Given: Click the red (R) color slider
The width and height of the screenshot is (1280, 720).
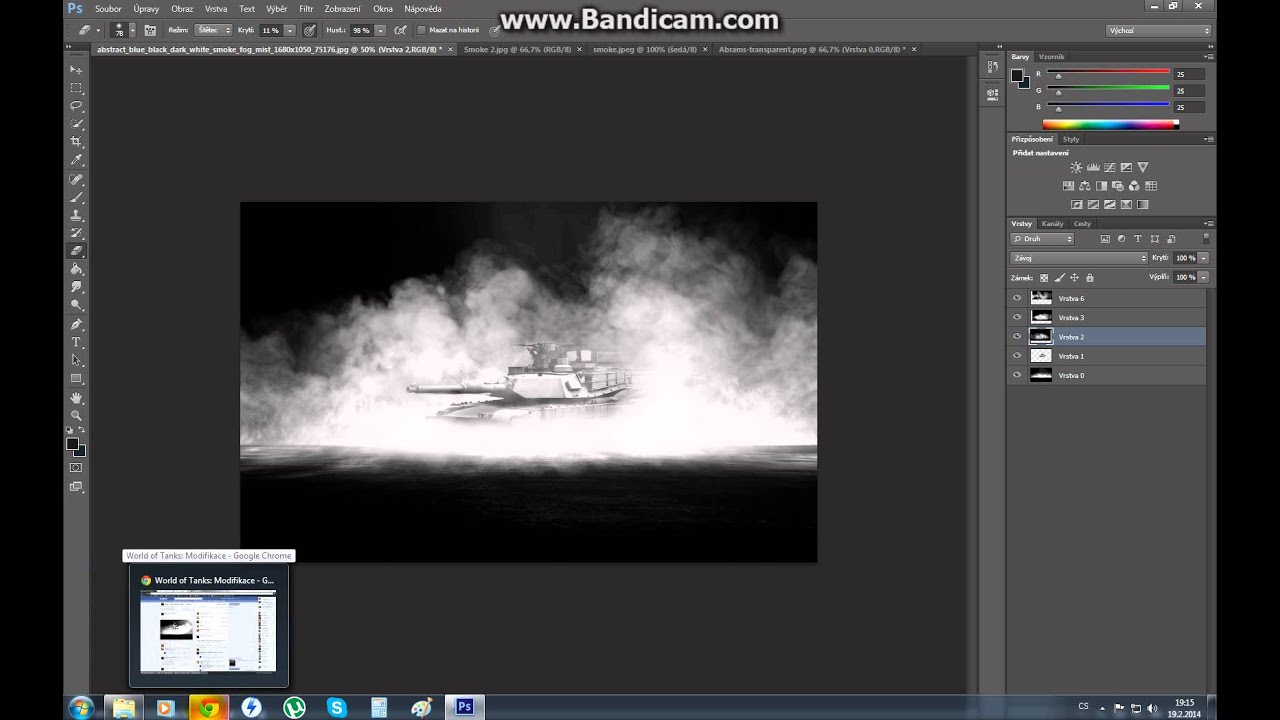Looking at the screenshot, I should point(1108,74).
